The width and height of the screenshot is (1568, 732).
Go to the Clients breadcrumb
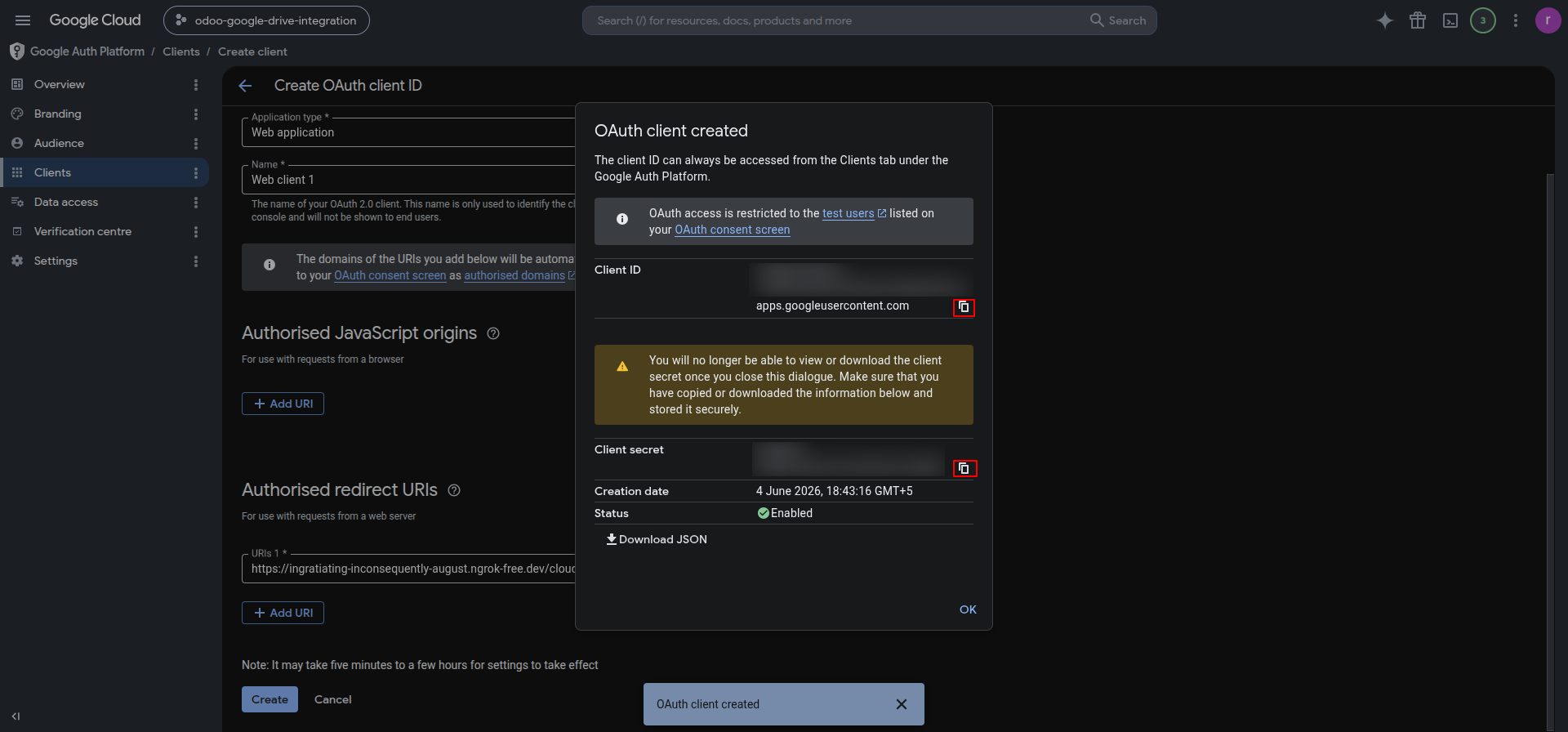[181, 51]
